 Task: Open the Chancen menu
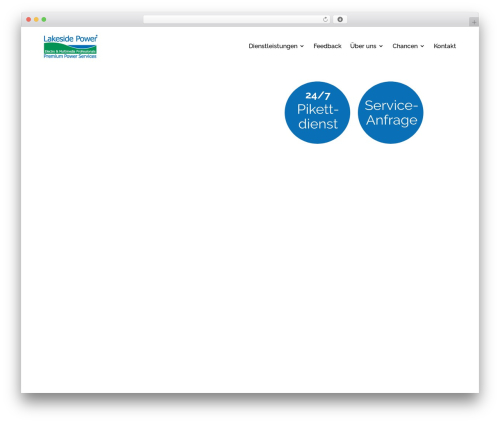click(x=405, y=46)
